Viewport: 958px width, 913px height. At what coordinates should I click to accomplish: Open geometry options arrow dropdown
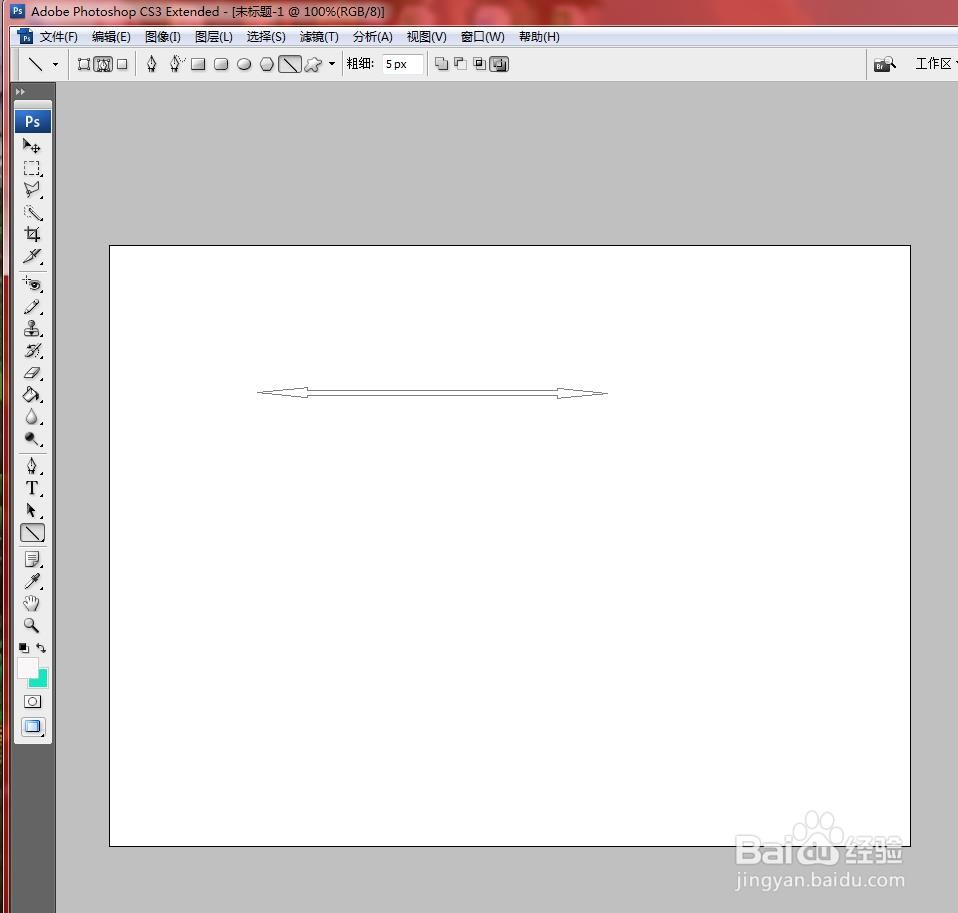[x=332, y=64]
